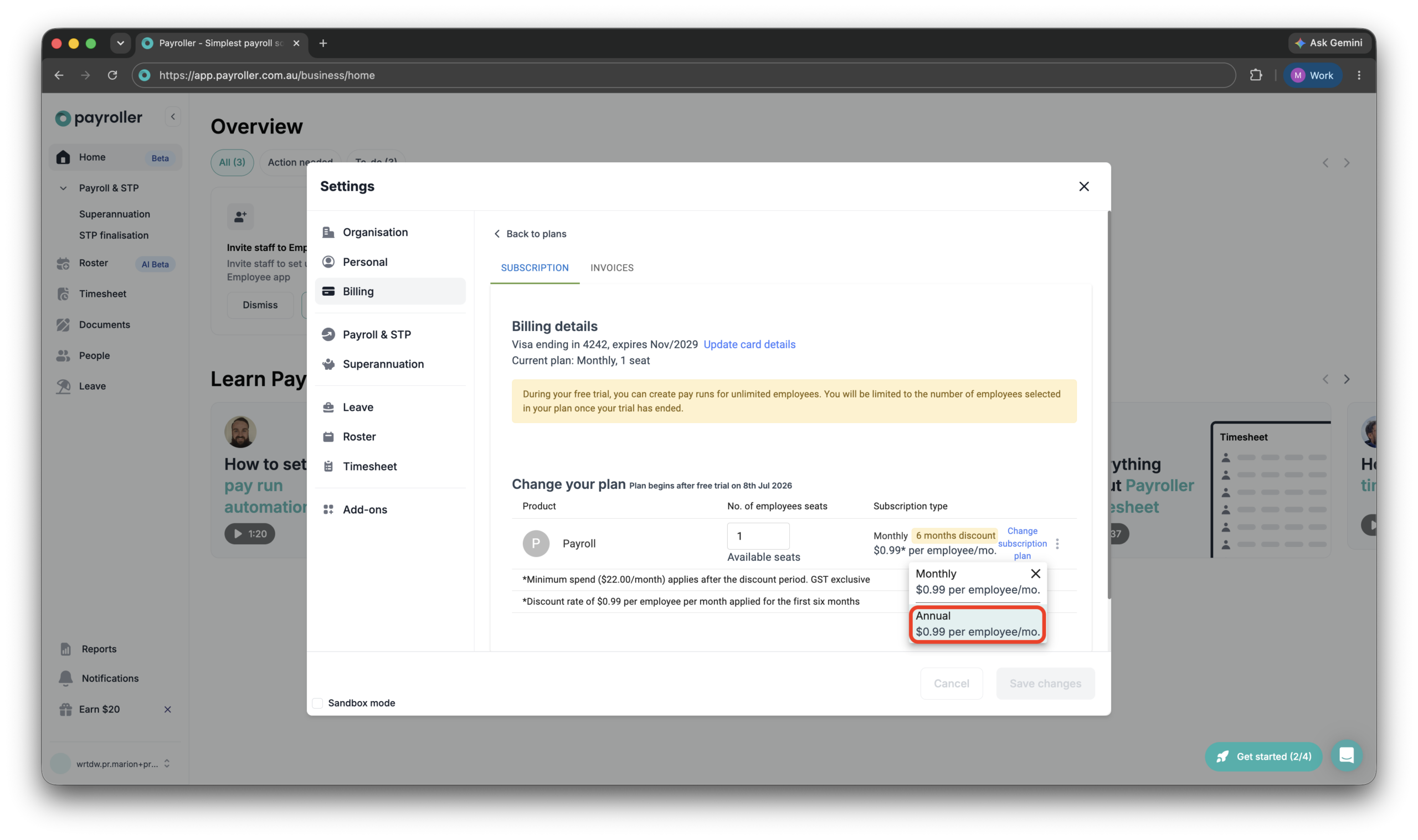Open Chrome three-dot menu
The height and width of the screenshot is (840, 1418).
[1358, 75]
